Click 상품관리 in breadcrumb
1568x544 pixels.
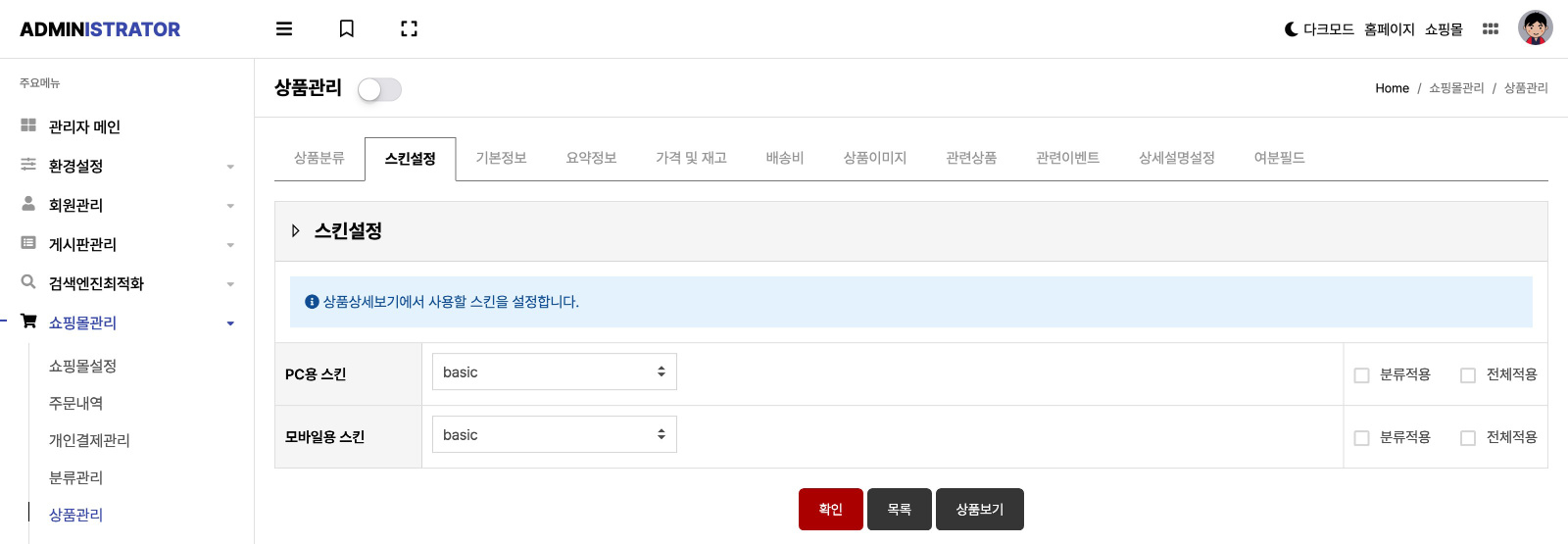click(1526, 88)
